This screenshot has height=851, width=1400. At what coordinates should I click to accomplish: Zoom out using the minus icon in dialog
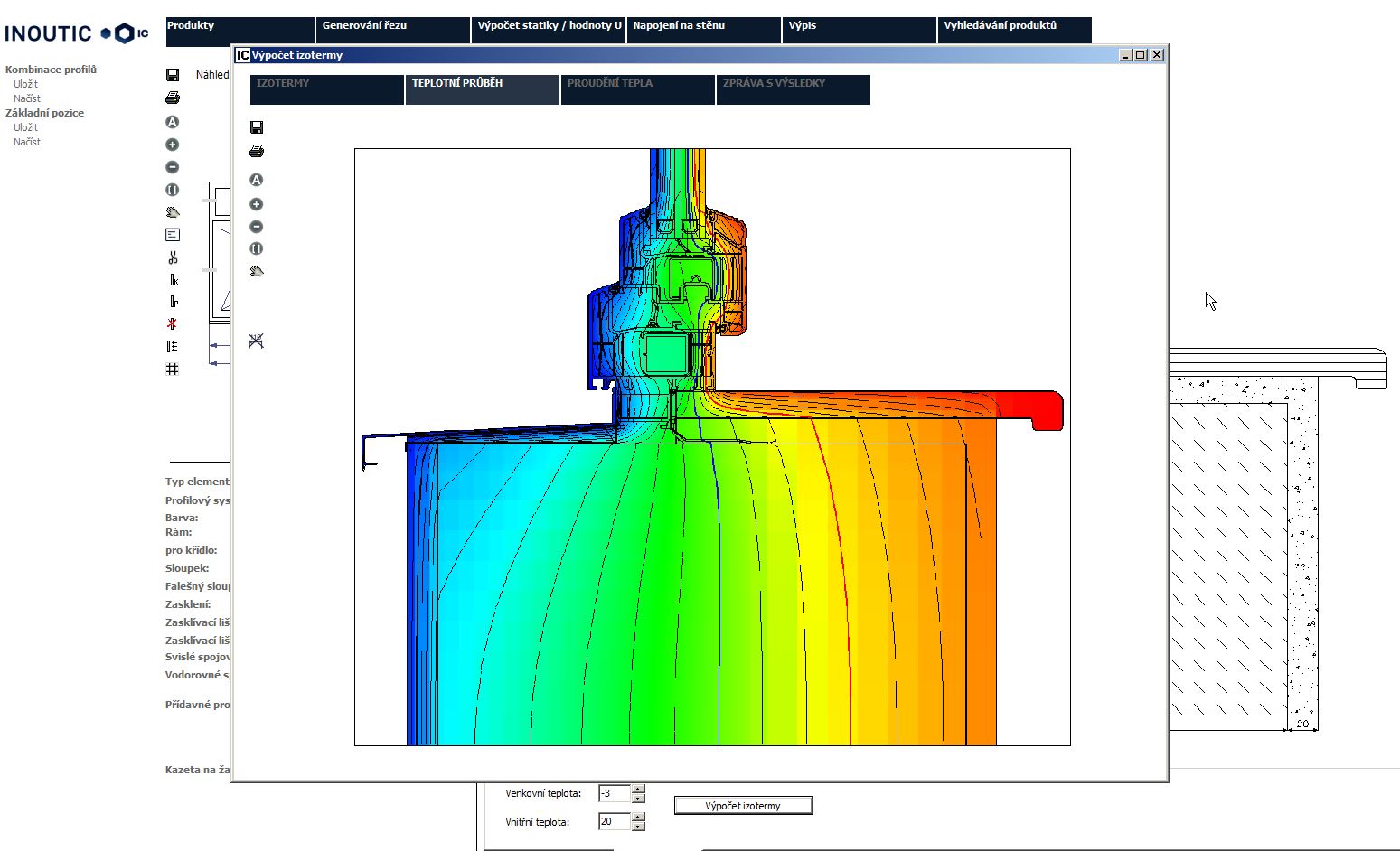[x=257, y=227]
